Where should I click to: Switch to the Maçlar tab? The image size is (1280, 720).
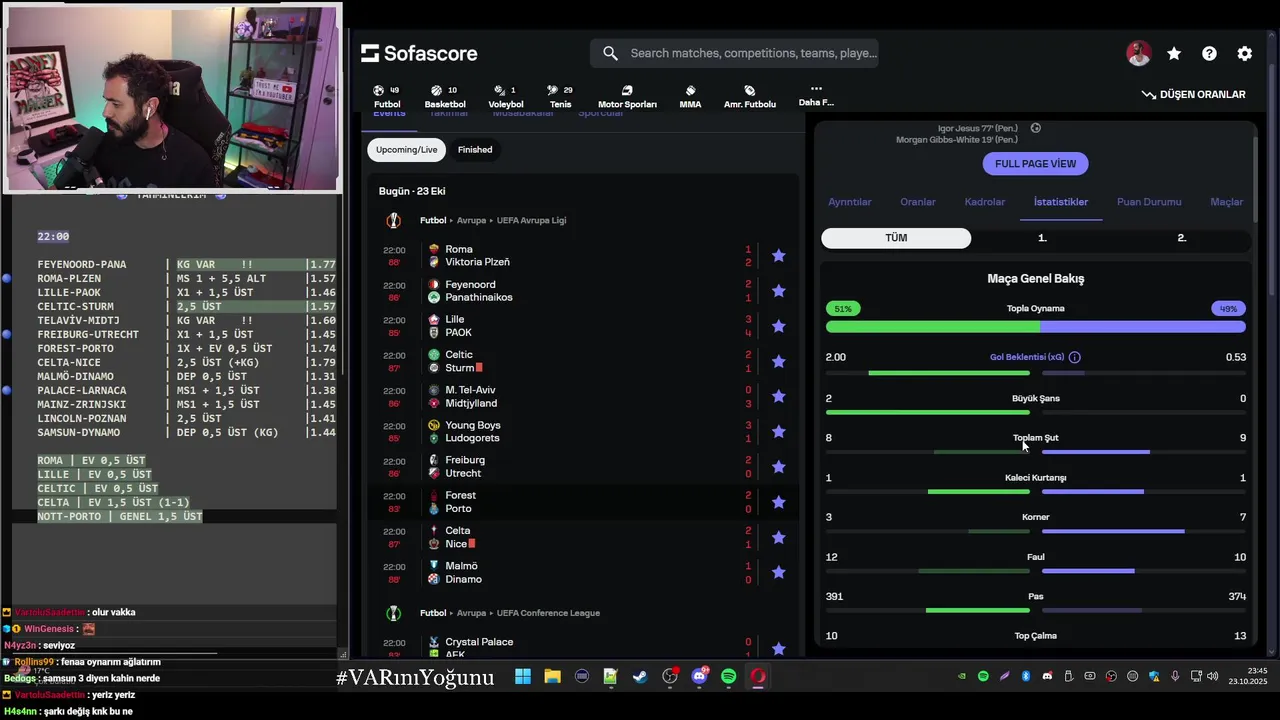point(1227,202)
